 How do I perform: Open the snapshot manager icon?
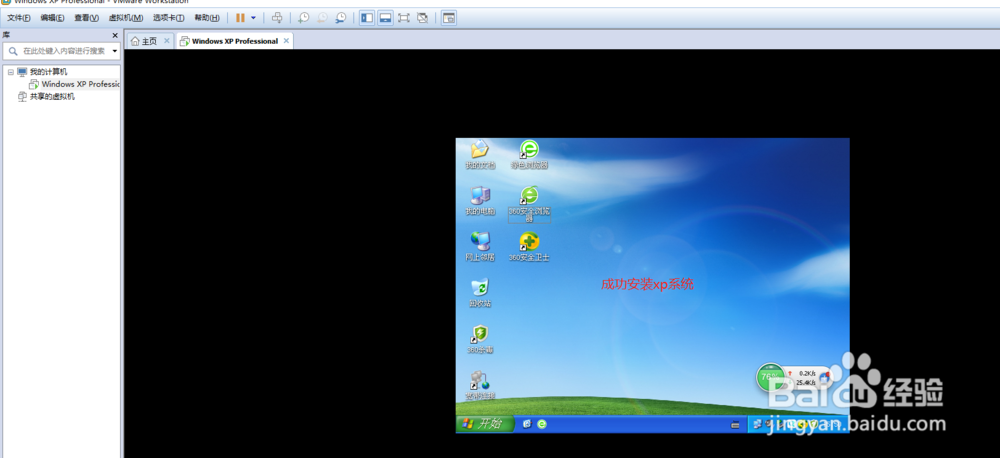tap(341, 18)
